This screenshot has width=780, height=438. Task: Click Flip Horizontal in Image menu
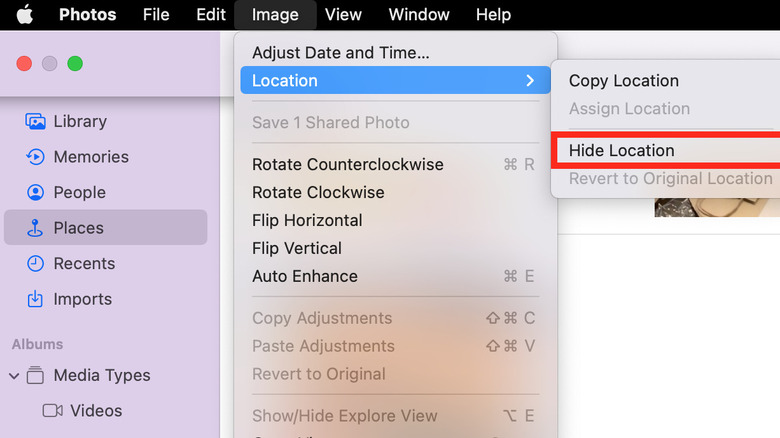click(x=307, y=220)
